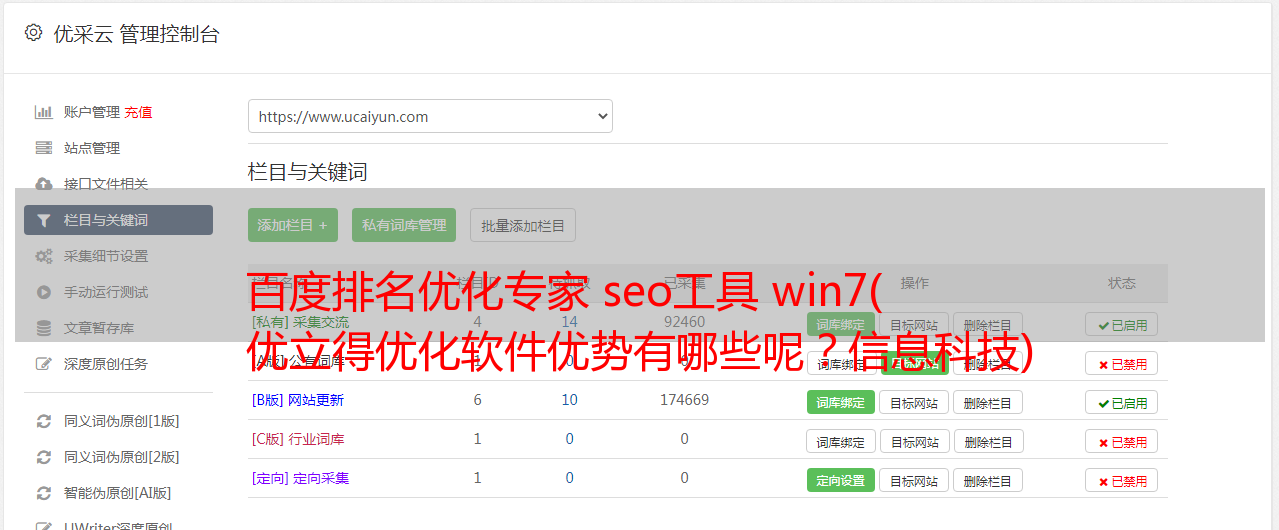Image resolution: width=1279 pixels, height=530 pixels.
Task: Click the gear icon beside 优采云 管理控制台
Action: point(33,33)
